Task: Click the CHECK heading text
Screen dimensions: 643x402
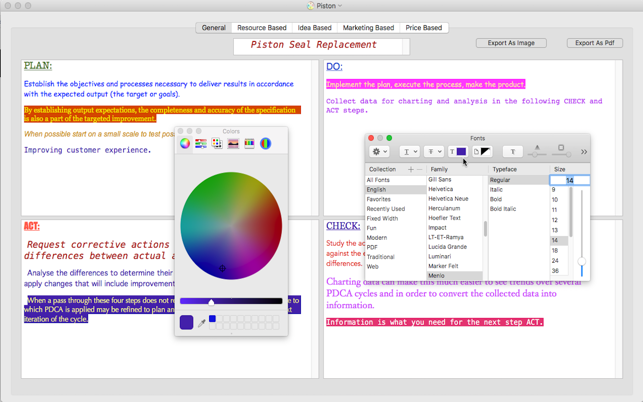Action: [x=343, y=226]
